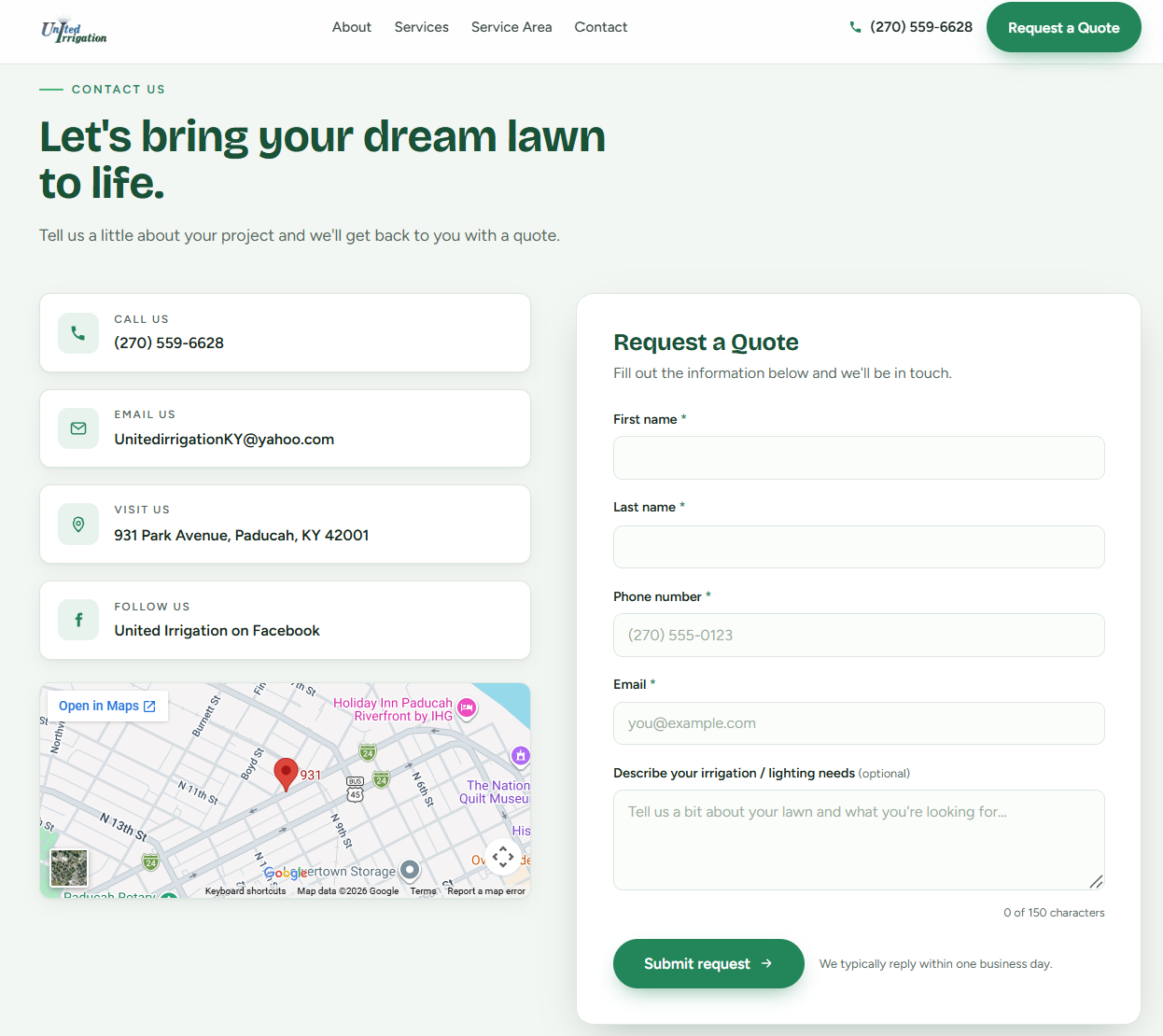
Task: Click the 'Request a Quote' form heading
Action: [706, 343]
